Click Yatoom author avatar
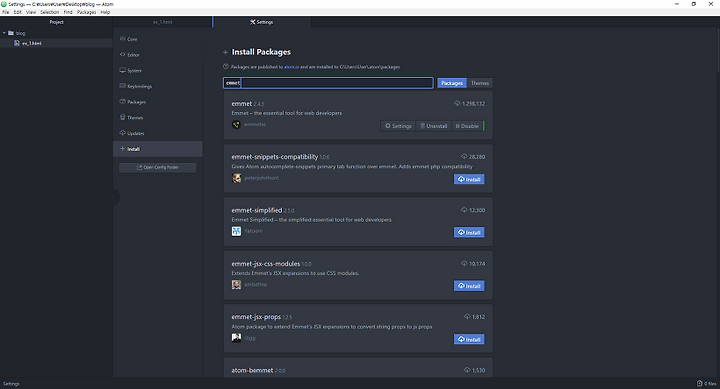 tap(236, 231)
